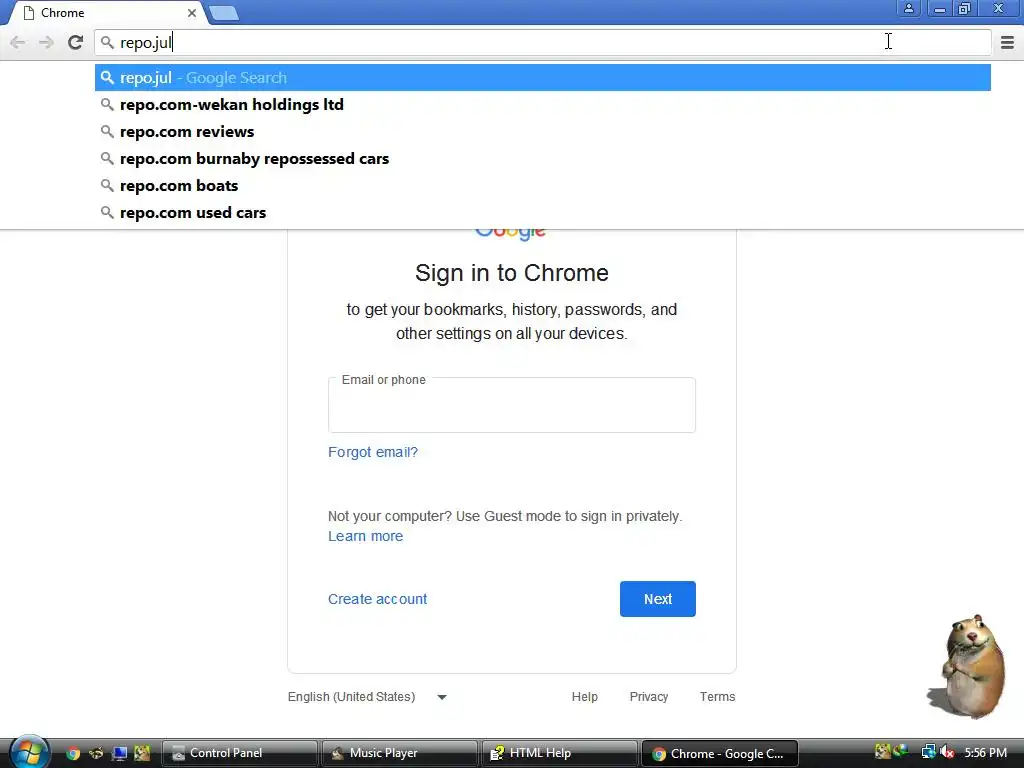Viewport: 1024px width, 768px height.
Task: Focus the address bar containing repo.jul
Action: coord(542,42)
